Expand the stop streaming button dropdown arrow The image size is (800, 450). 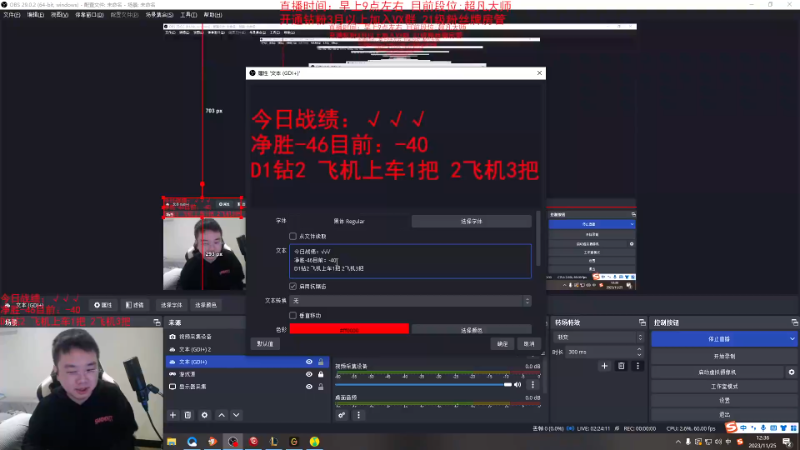pyautogui.click(x=792, y=339)
